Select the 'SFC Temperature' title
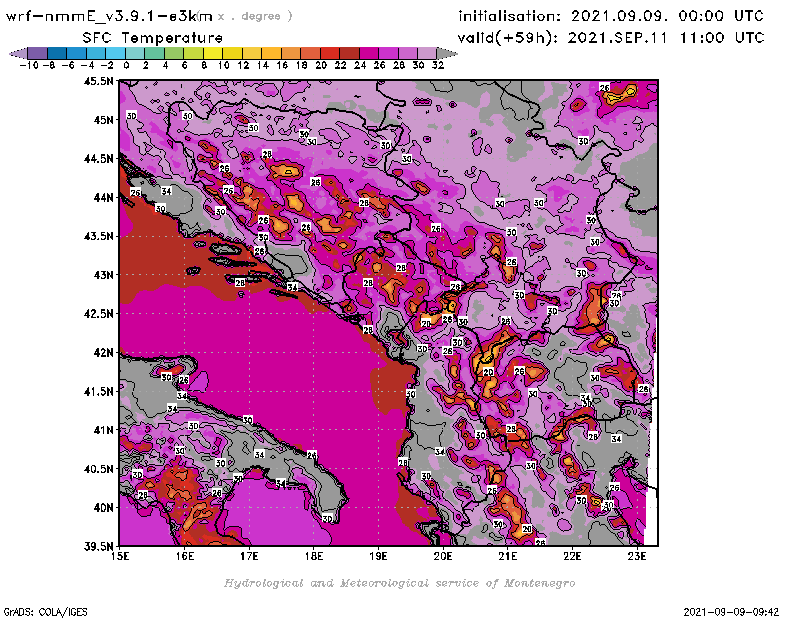Viewport: 800px width, 618px height. pos(153,38)
